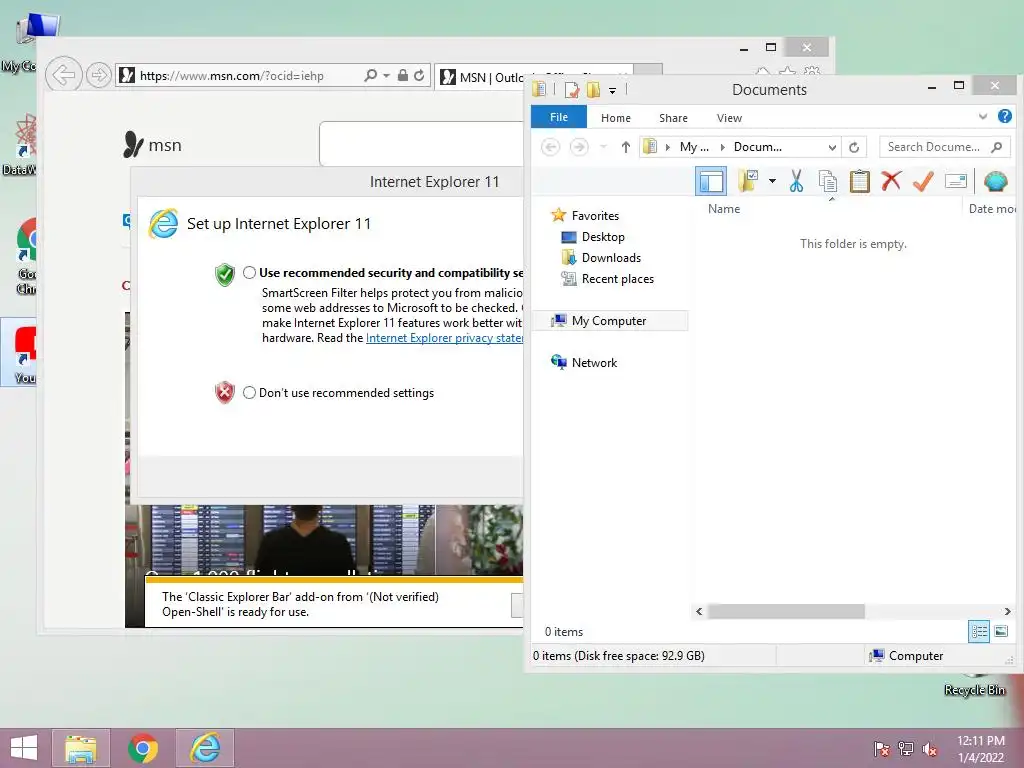Open the Explorer address bar history dropdown
1024x768 pixels.
832,148
